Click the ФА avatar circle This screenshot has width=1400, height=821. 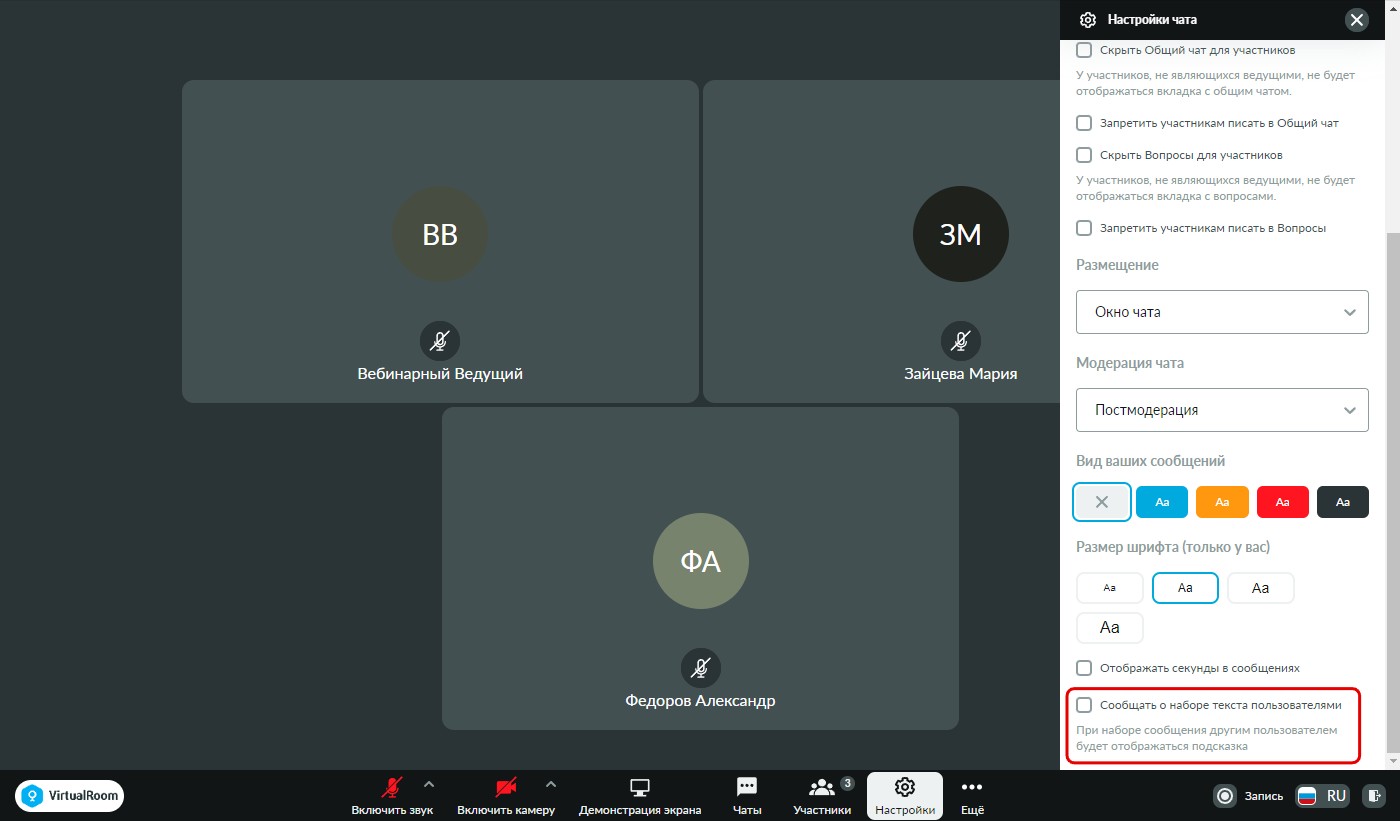701,561
